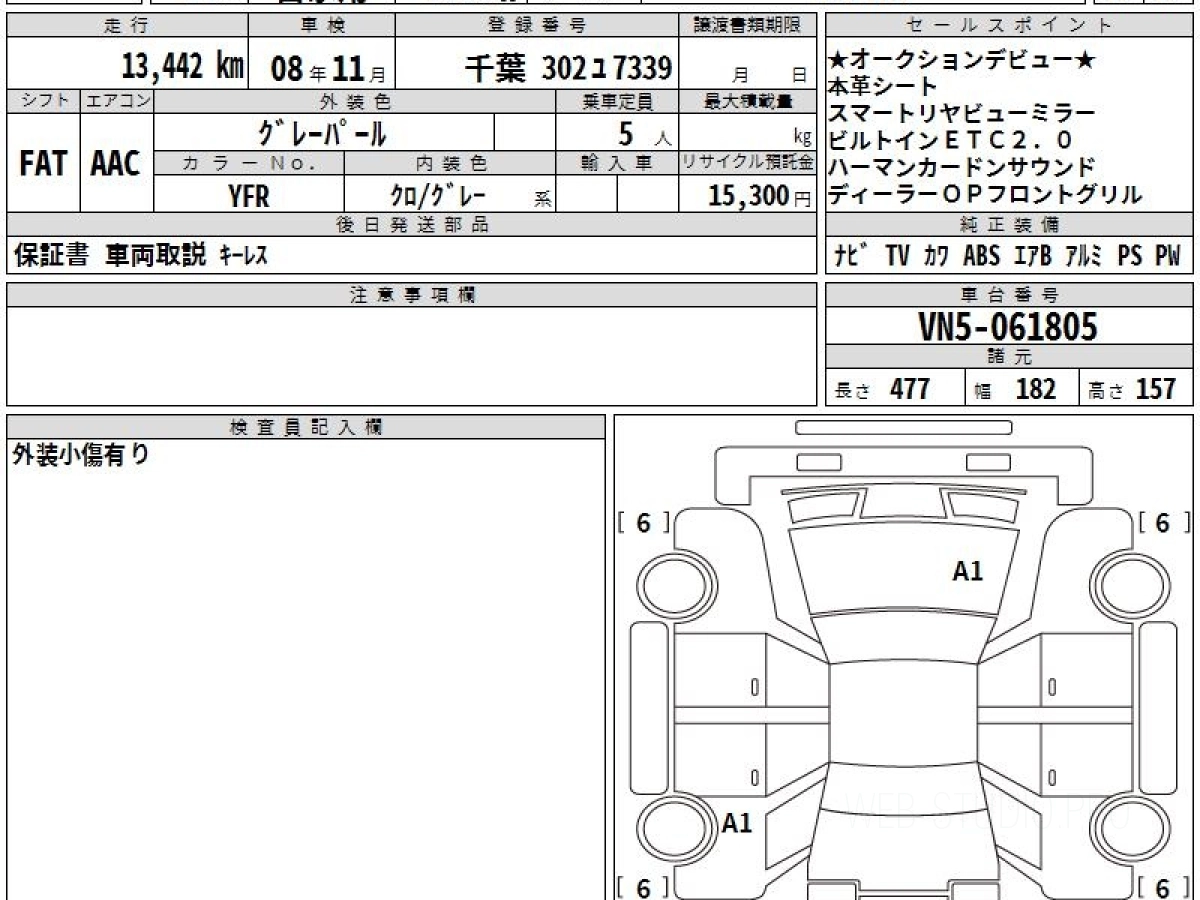Click the mileage value 13,442 km
Image resolution: width=1200 pixels, height=900 pixels.
pos(183,68)
